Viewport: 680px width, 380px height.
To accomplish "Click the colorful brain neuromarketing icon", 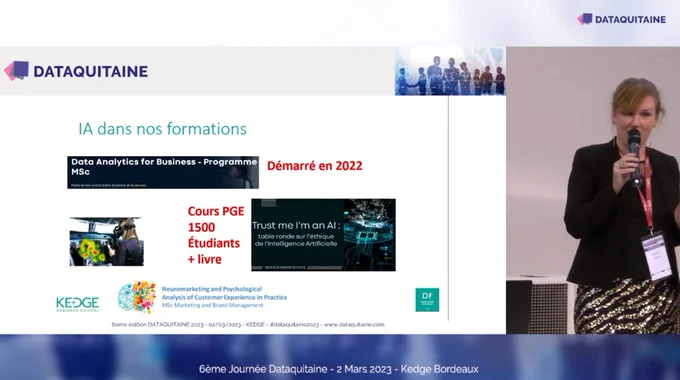I will point(137,297).
